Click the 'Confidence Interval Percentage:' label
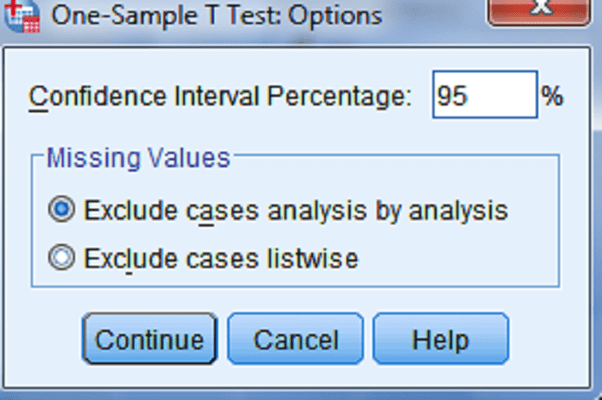This screenshot has width=602, height=400. tap(220, 96)
